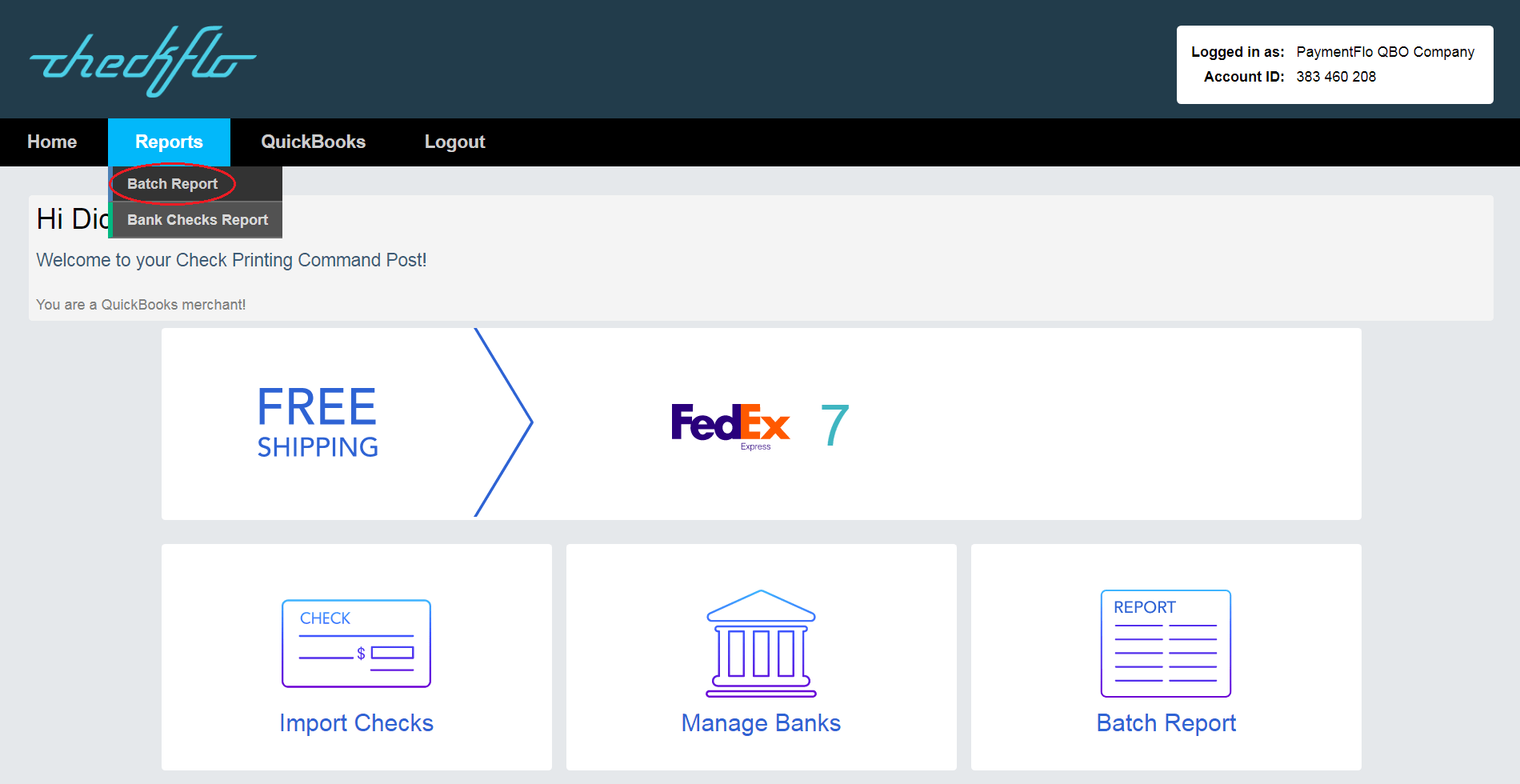Screen dimensions: 1520x784
Task: Click the FedEx Express logo
Action: pos(730,426)
